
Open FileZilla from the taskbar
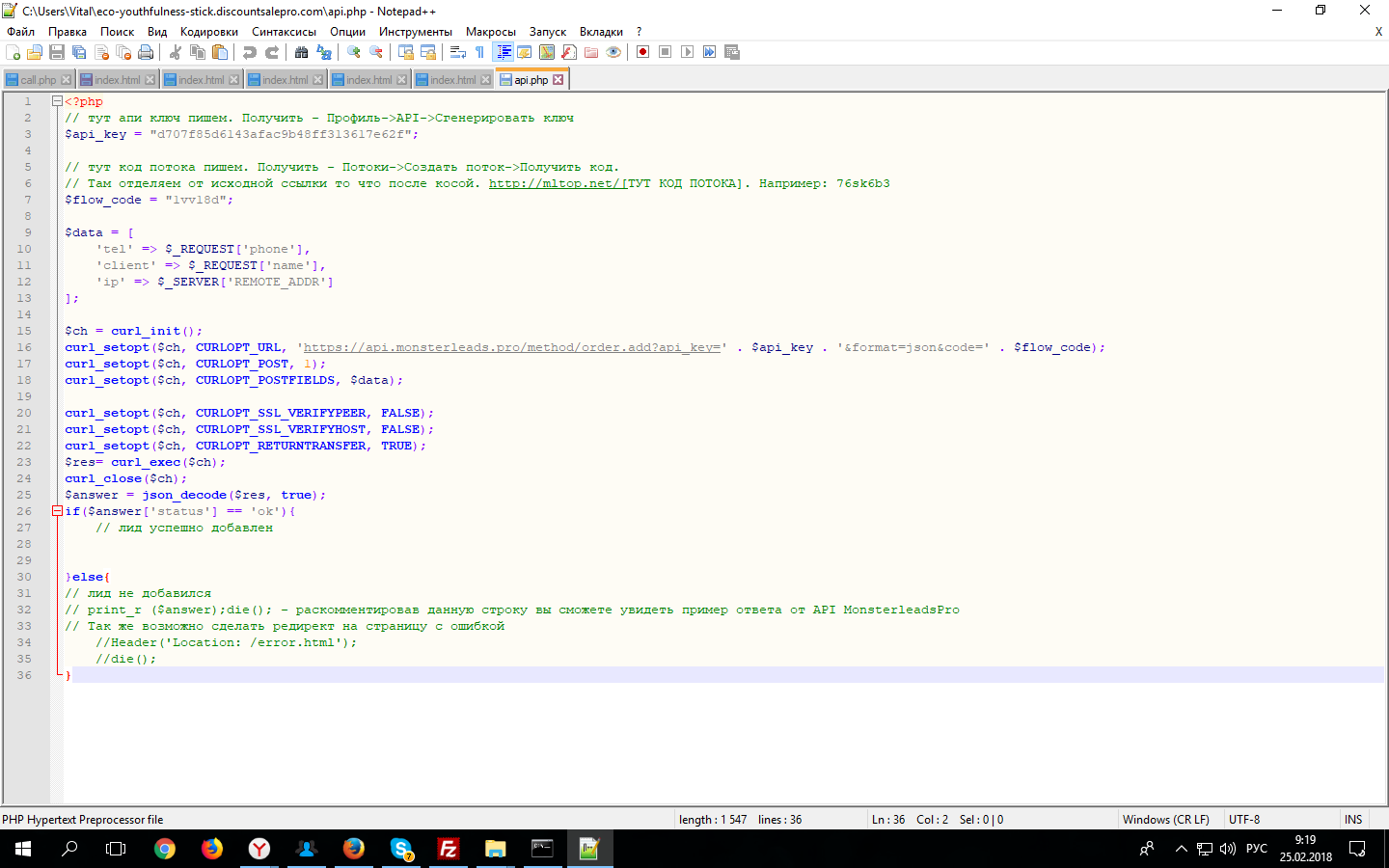coord(449,849)
